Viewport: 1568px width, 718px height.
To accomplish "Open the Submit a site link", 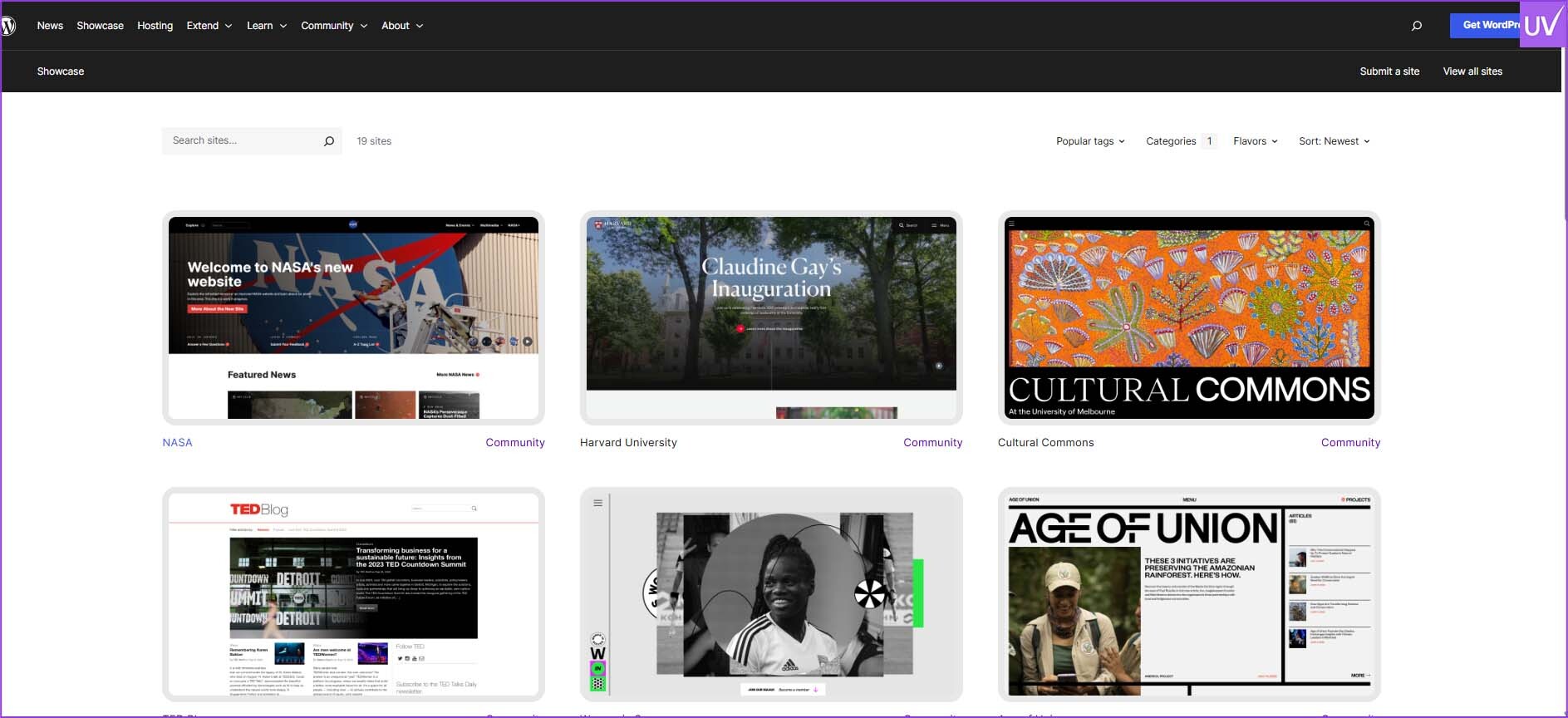I will point(1389,71).
